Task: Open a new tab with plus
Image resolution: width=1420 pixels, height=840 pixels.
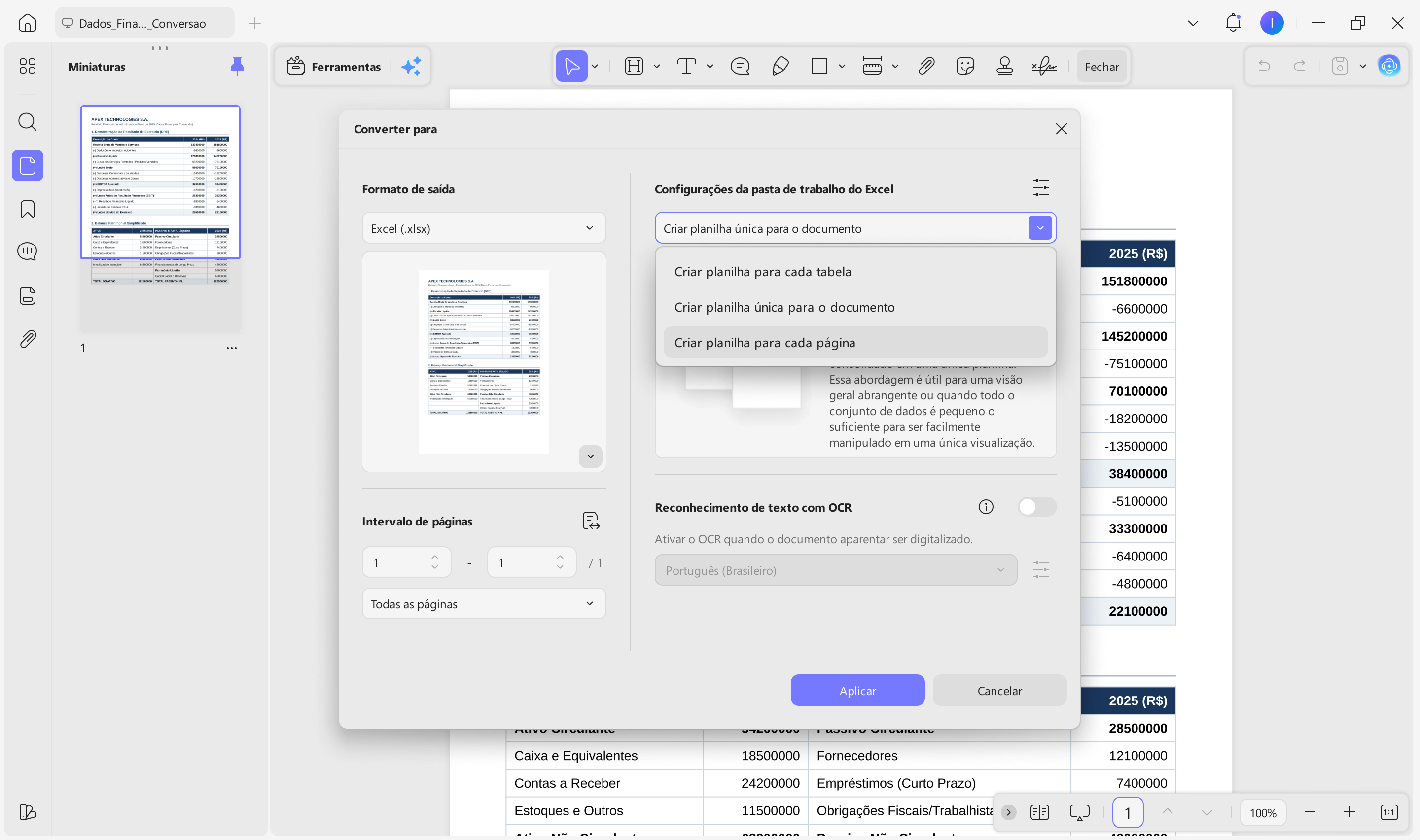Action: click(255, 23)
